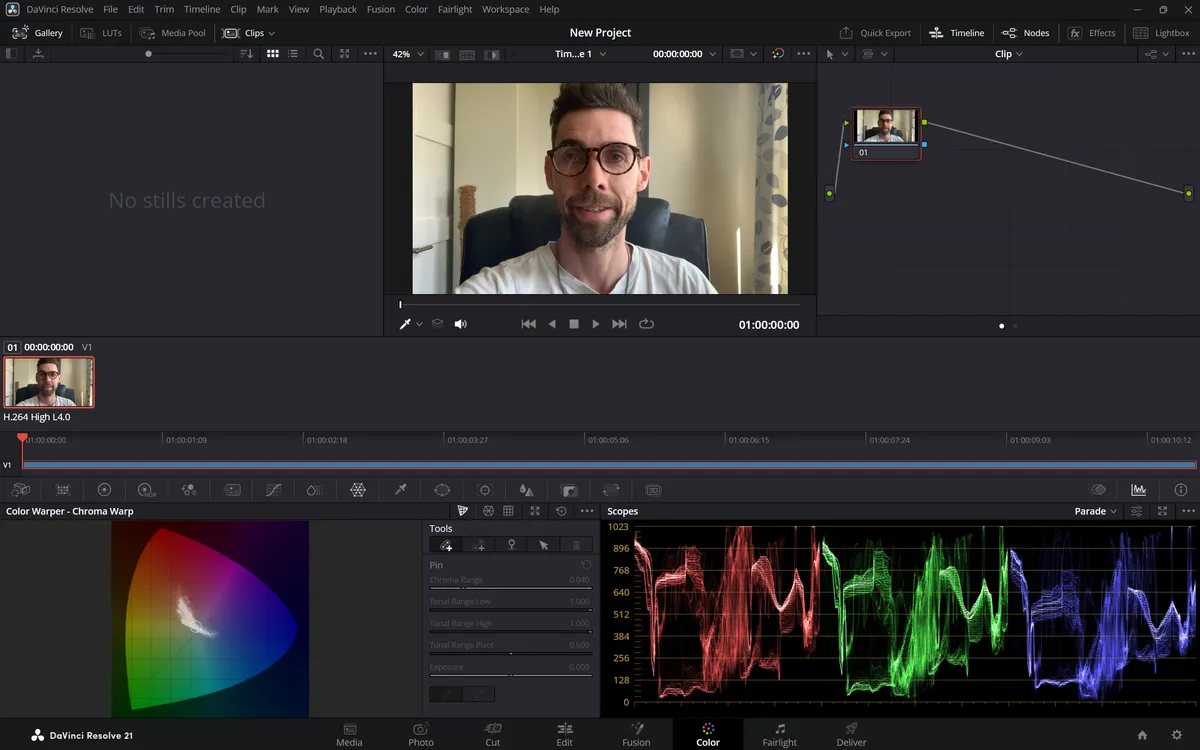
Task: Open the Playback menu
Action: pos(338,9)
